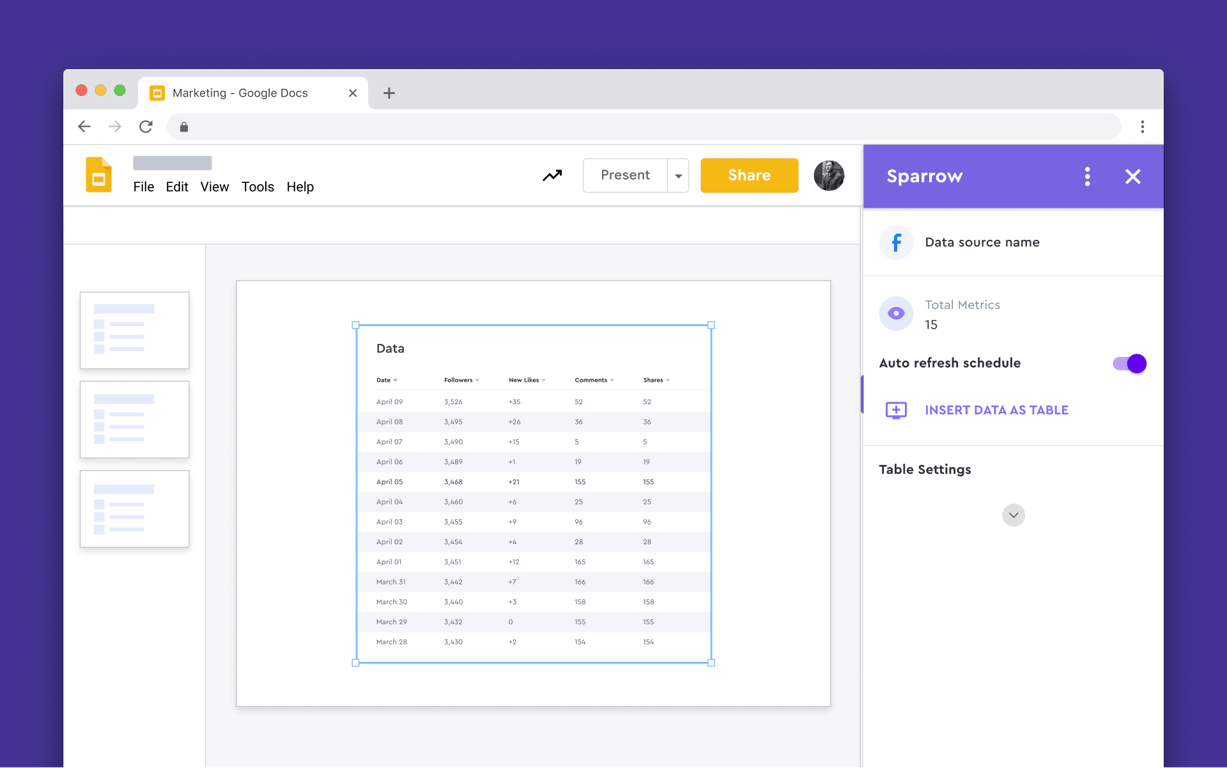
Task: Open the user profile avatar
Action: point(828,175)
